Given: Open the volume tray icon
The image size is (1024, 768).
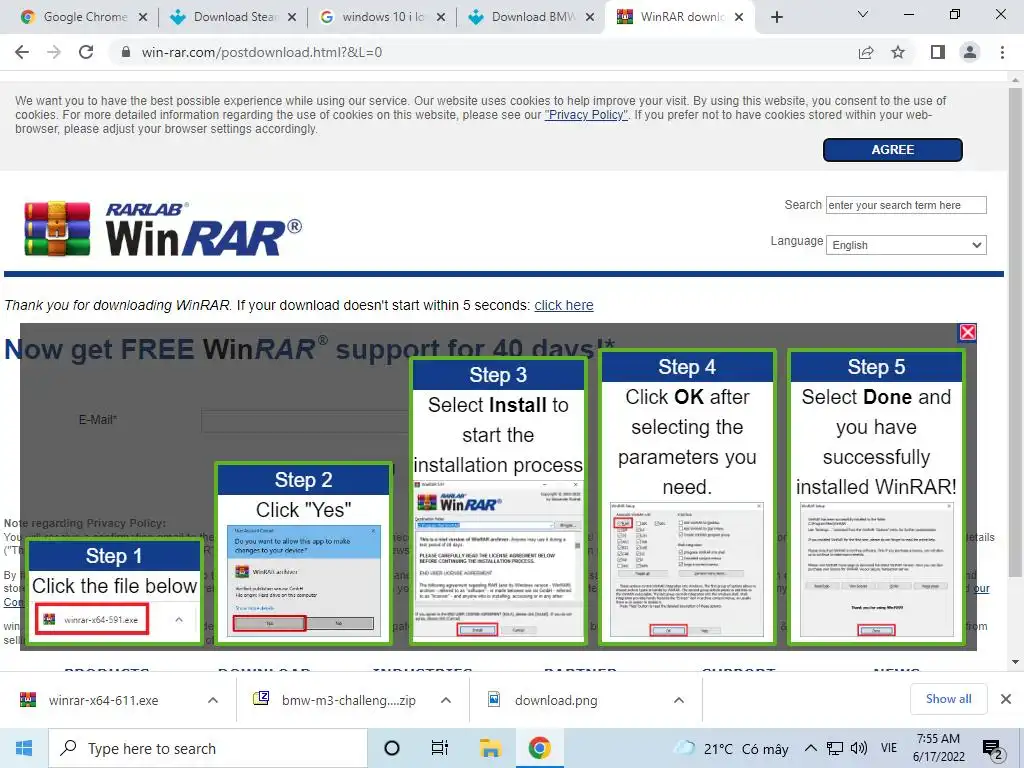Looking at the screenshot, I should pyautogui.click(x=859, y=748).
